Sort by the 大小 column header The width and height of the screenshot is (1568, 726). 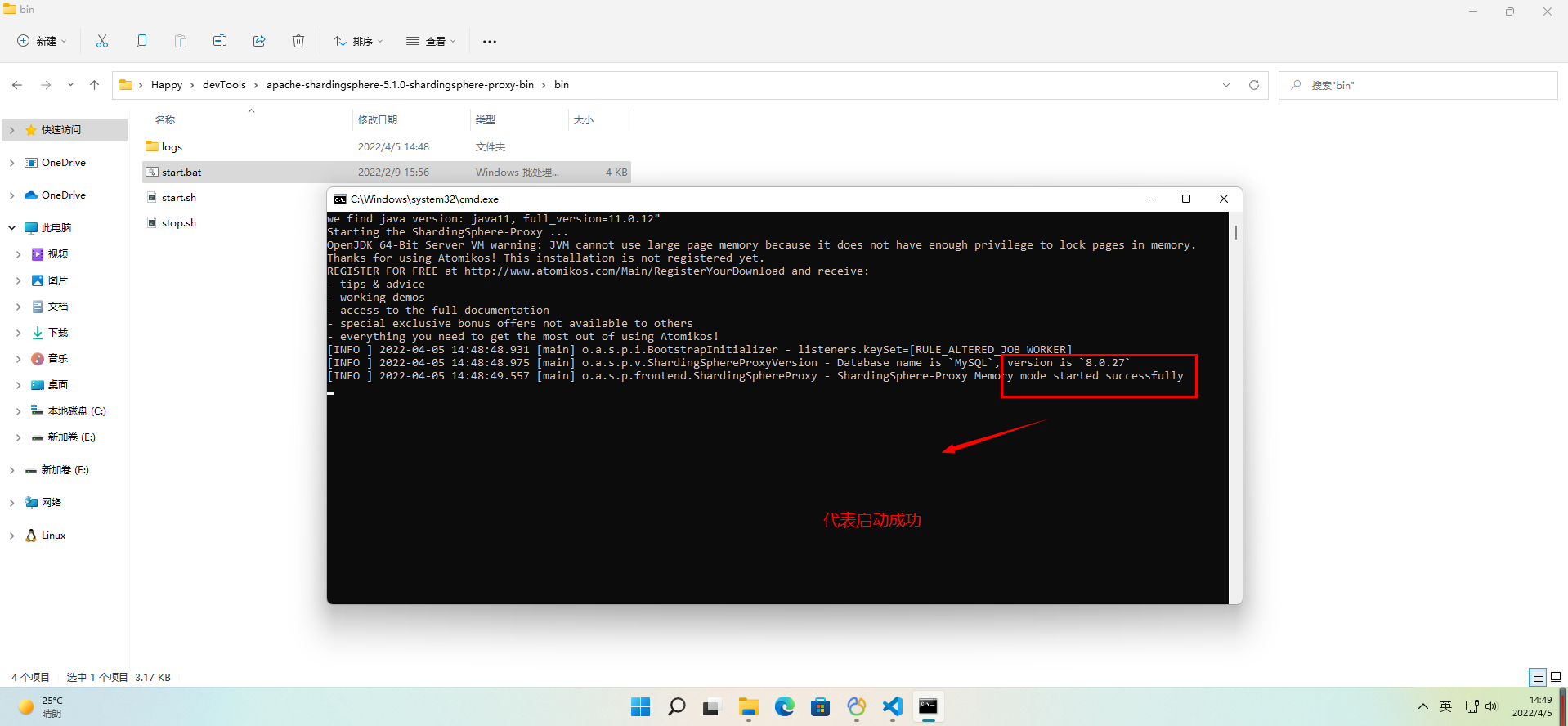pyautogui.click(x=584, y=120)
